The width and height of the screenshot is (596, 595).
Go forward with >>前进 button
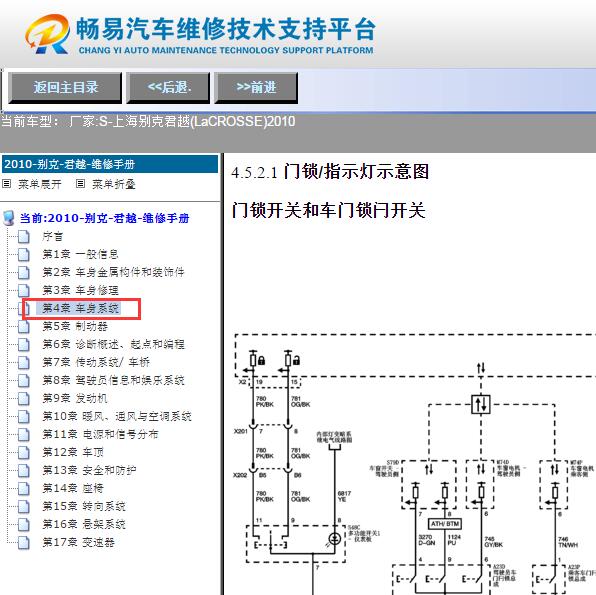pos(256,88)
